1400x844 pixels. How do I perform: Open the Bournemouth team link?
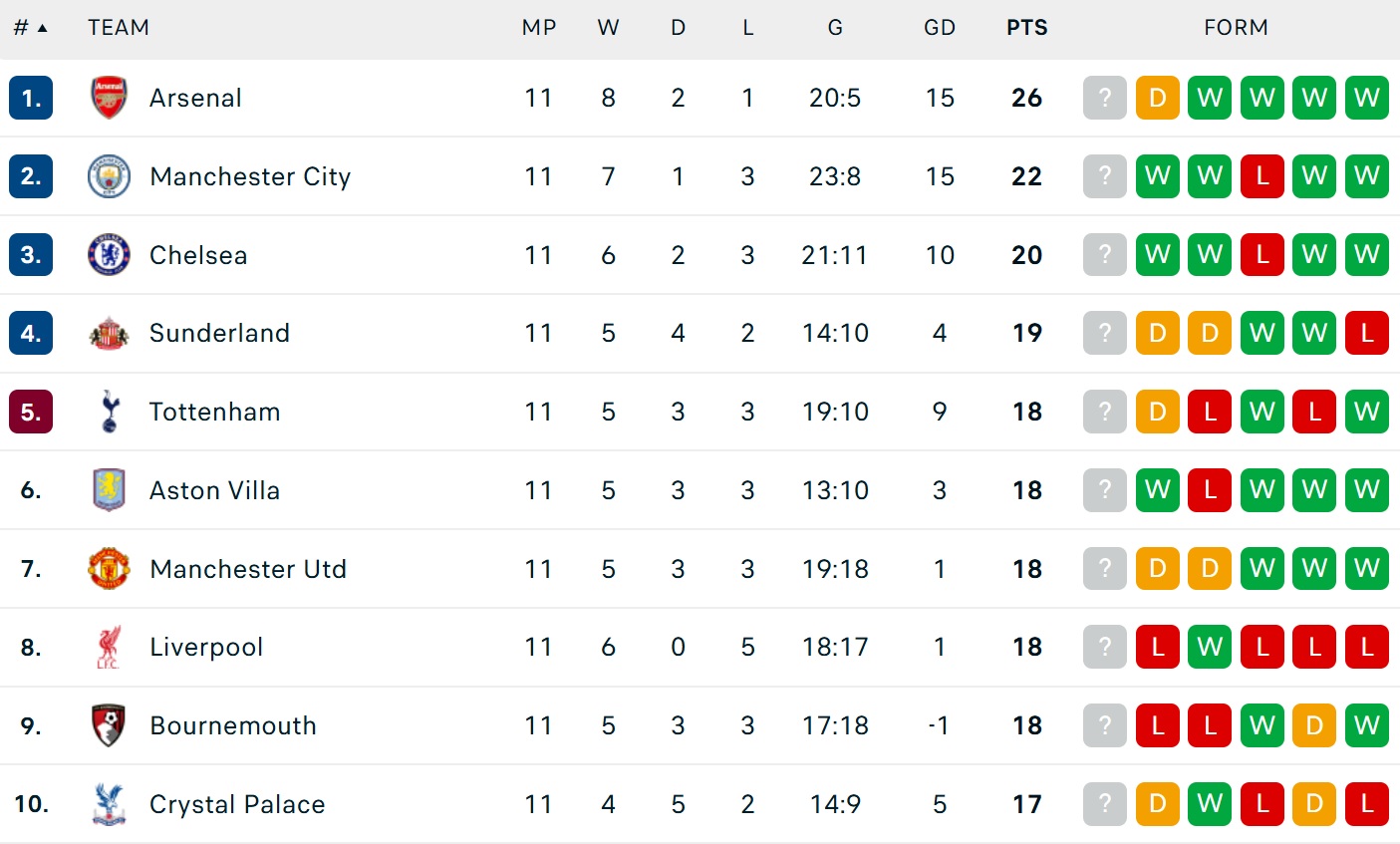point(233,725)
